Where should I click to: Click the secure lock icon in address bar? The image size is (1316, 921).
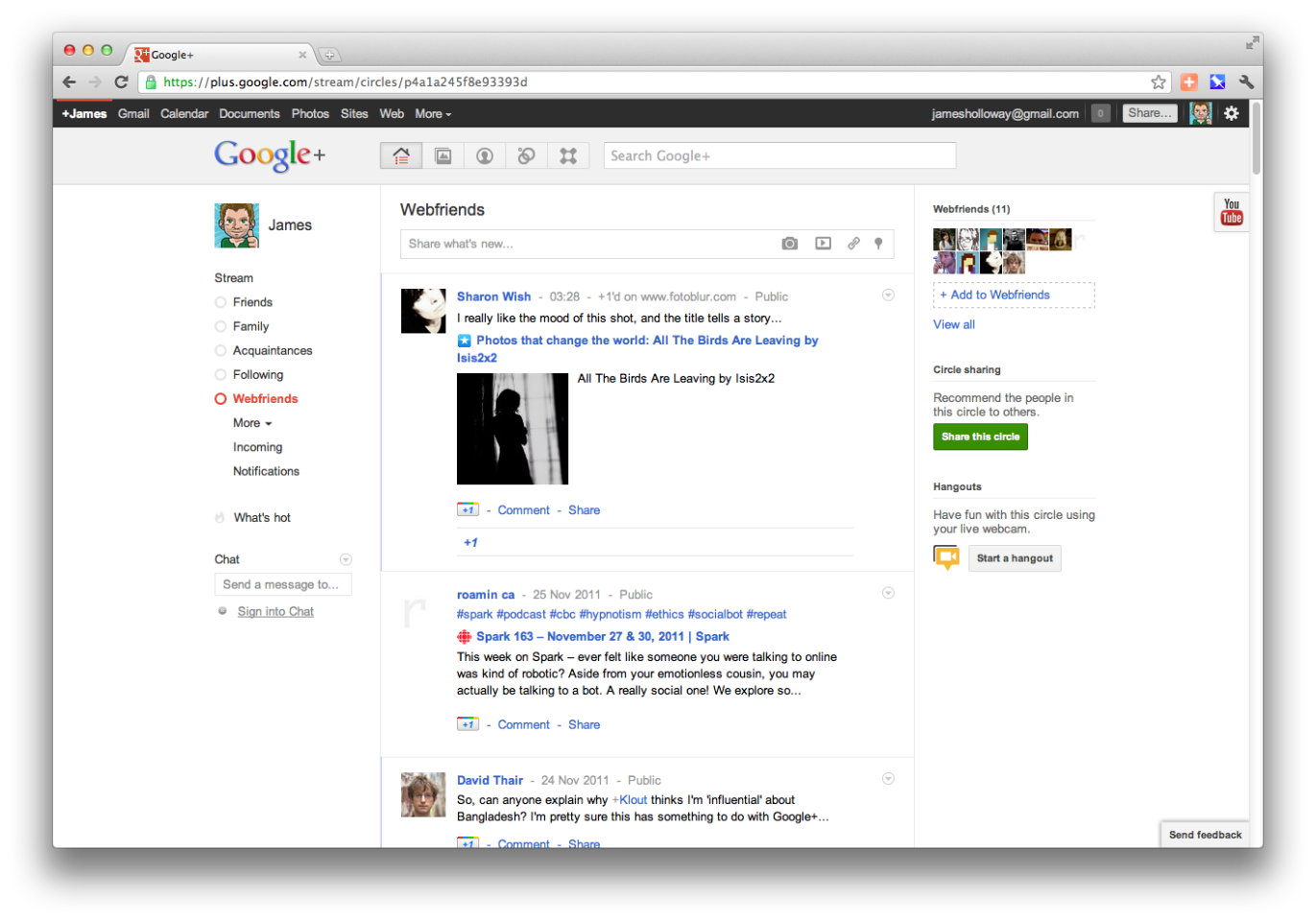[x=151, y=83]
